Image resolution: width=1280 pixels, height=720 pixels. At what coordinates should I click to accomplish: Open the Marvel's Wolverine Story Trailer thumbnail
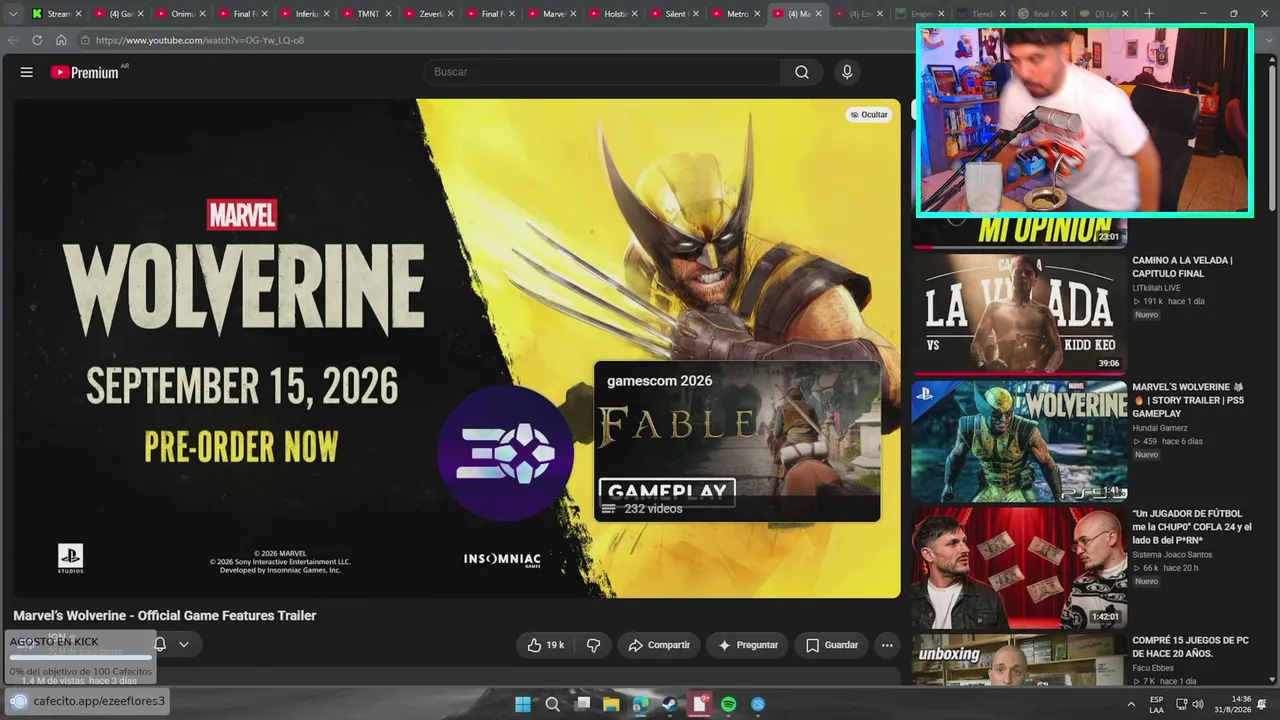[1019, 441]
